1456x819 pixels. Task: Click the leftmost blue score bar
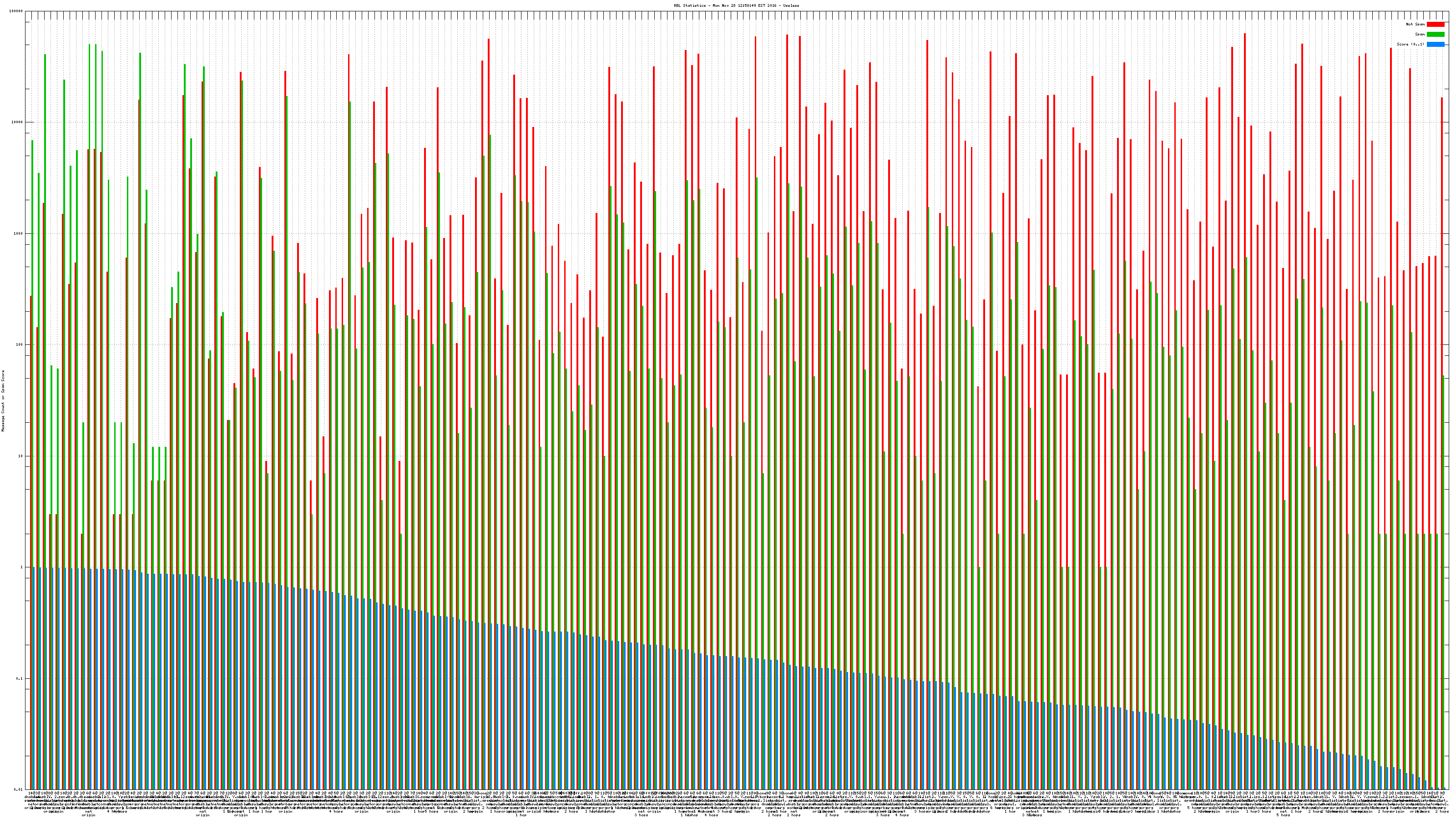pyautogui.click(x=33, y=677)
